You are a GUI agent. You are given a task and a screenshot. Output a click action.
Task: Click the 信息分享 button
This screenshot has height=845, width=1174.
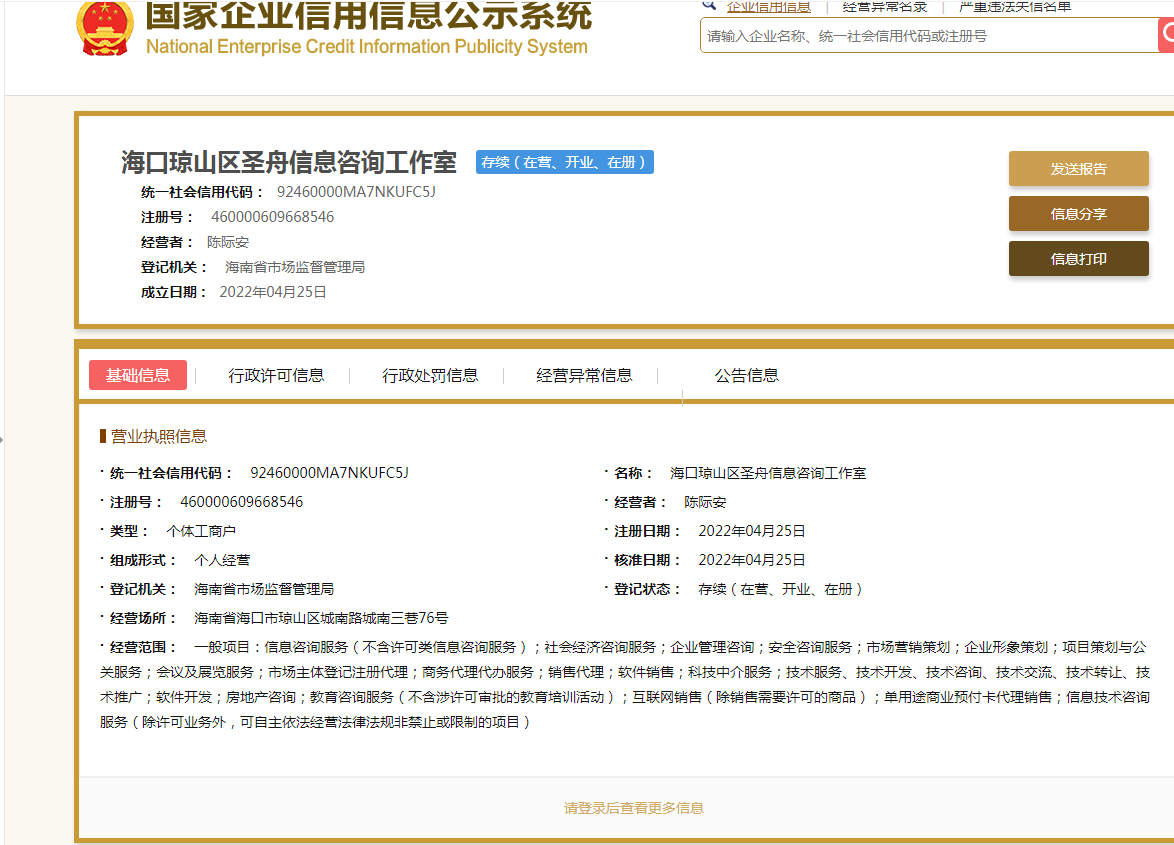pyautogui.click(x=1078, y=213)
